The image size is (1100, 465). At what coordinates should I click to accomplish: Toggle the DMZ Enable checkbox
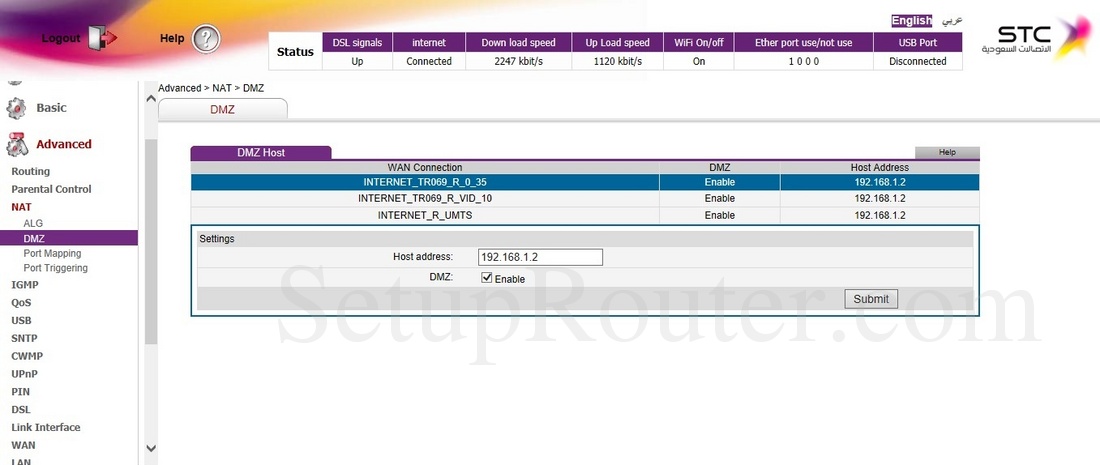pos(487,278)
